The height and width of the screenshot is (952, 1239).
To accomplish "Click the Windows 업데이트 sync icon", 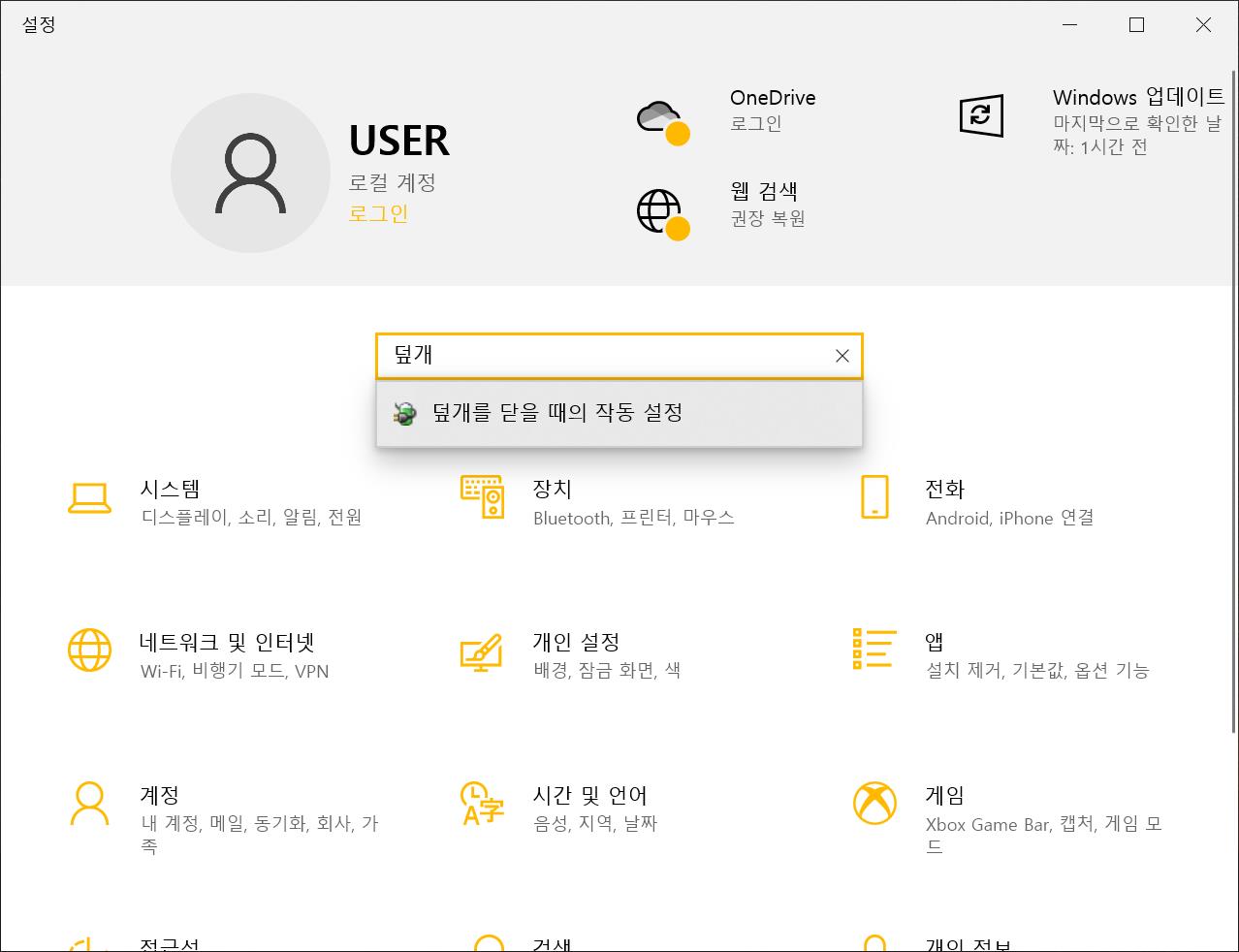I will point(980,115).
